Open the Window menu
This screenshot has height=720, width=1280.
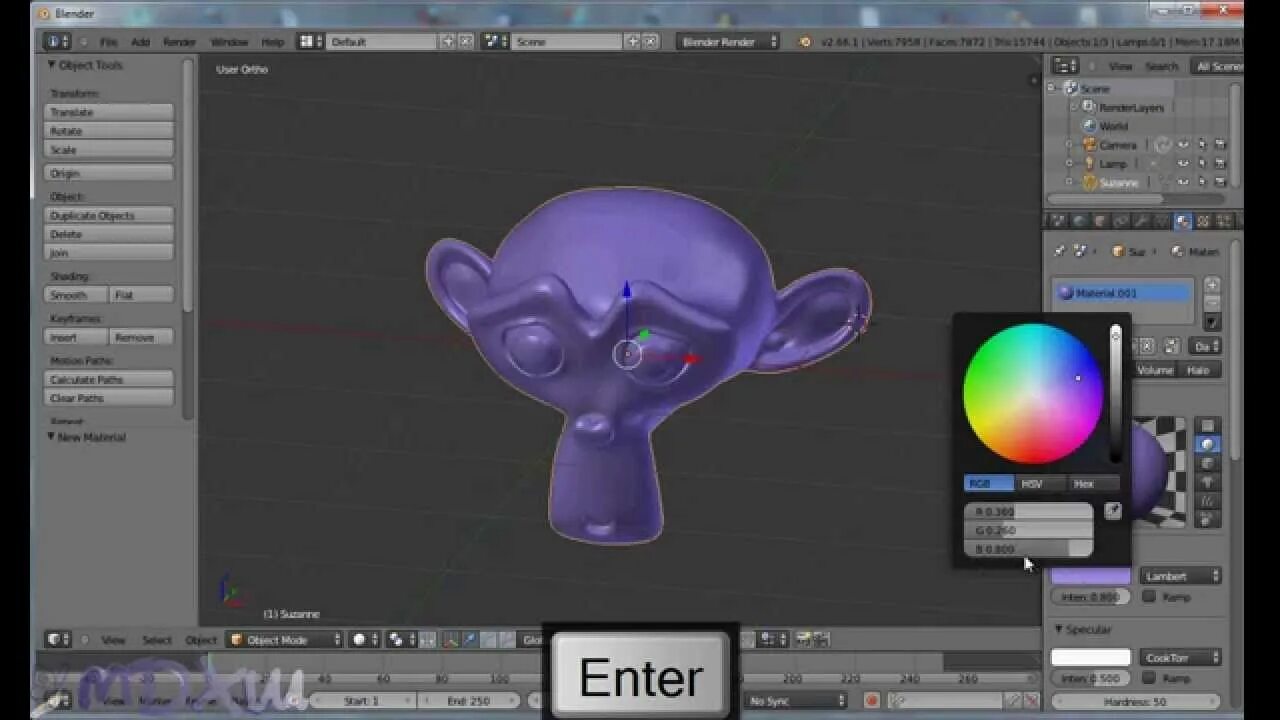point(229,42)
